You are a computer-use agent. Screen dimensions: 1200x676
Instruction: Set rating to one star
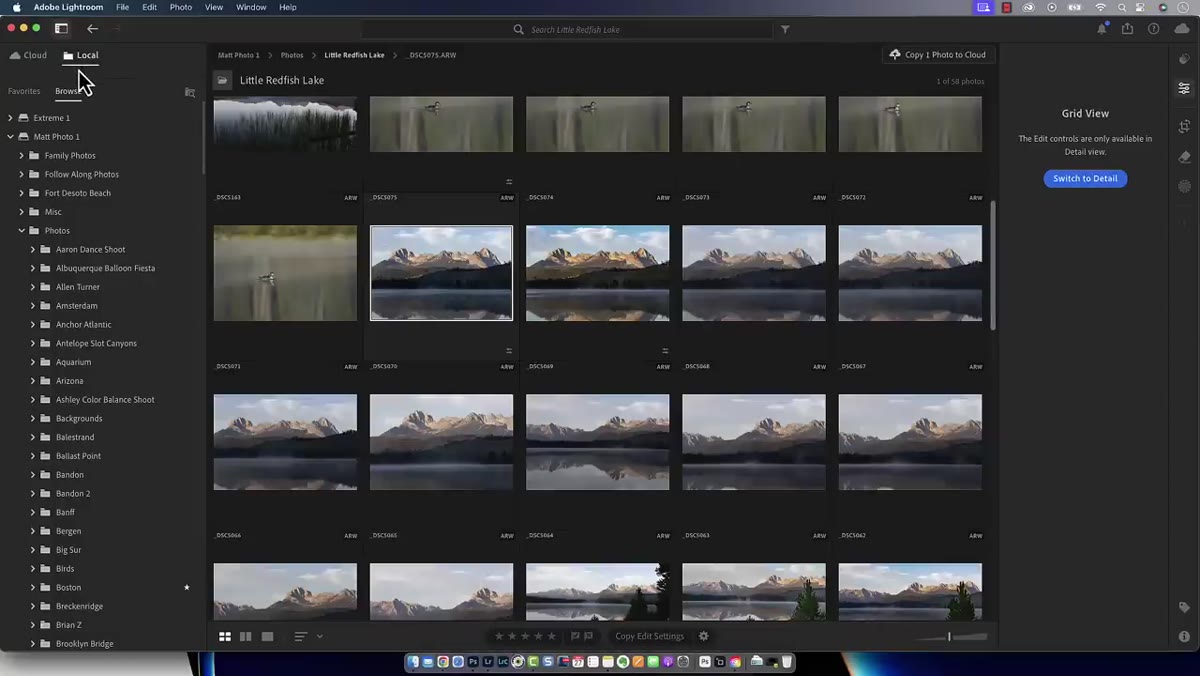[x=499, y=636]
